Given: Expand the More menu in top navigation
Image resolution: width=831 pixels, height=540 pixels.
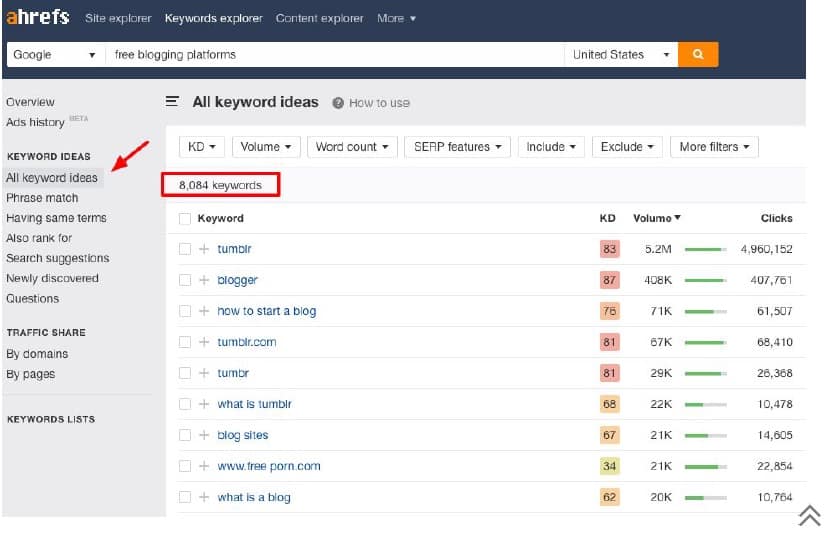Looking at the screenshot, I should (x=396, y=19).
